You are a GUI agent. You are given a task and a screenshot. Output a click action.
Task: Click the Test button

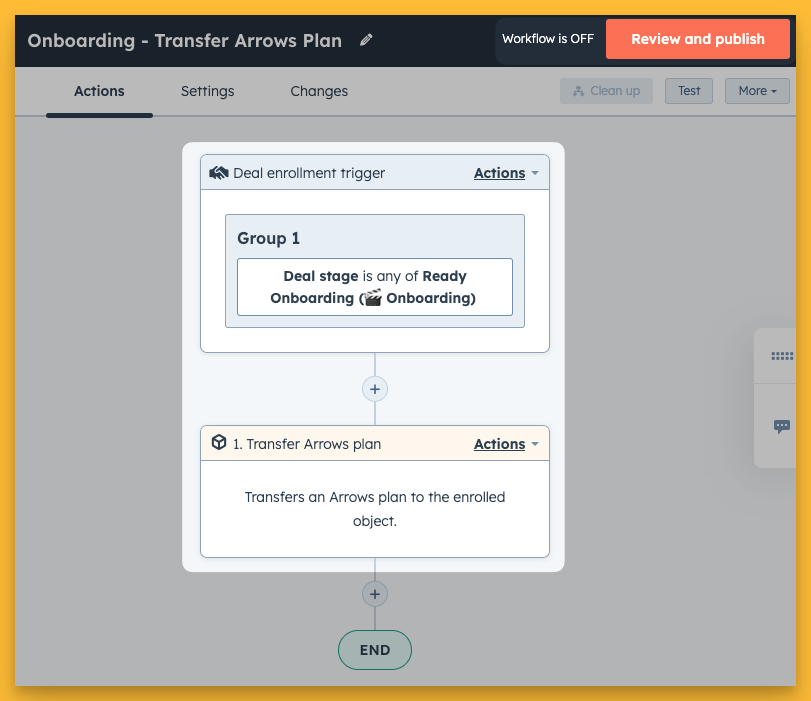point(689,91)
